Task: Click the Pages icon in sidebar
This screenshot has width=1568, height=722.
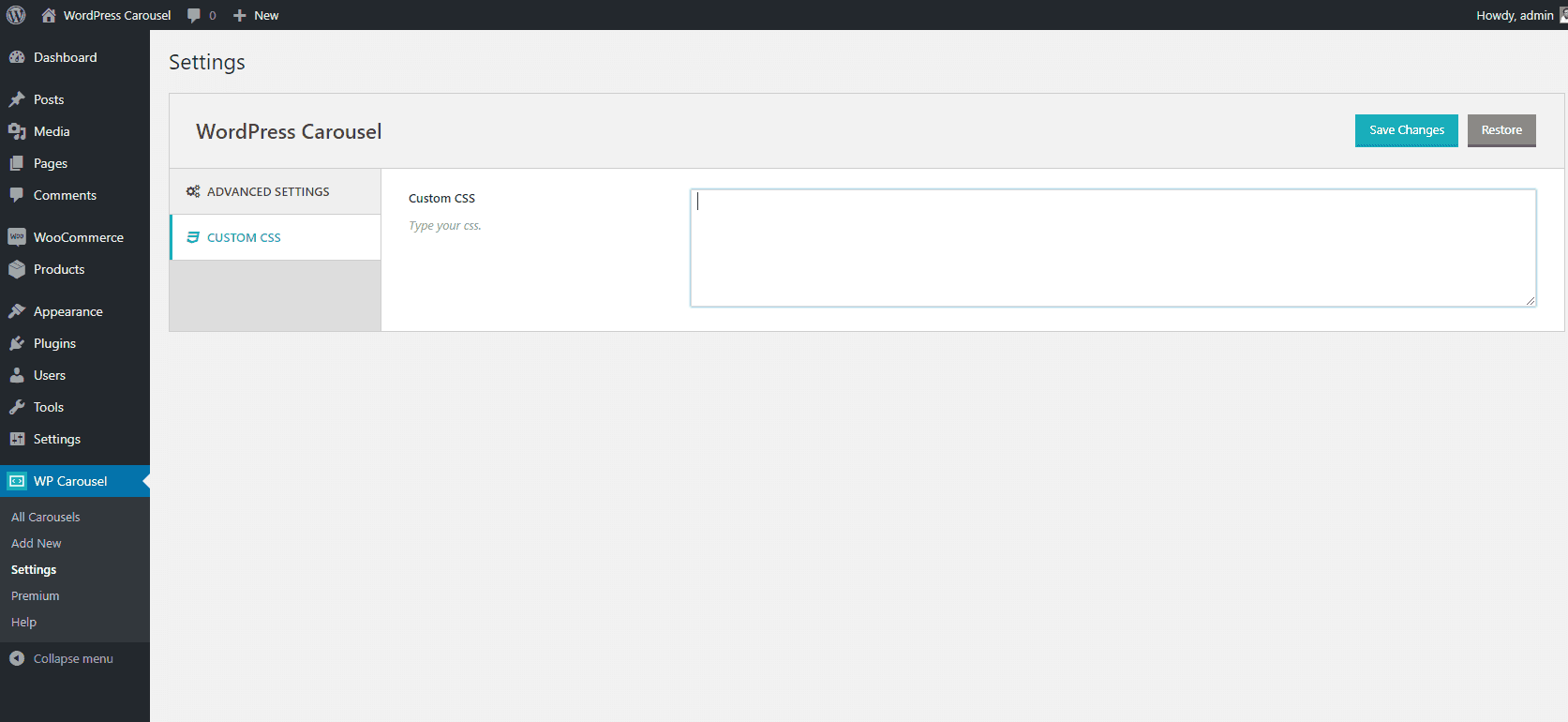Action: [17, 163]
